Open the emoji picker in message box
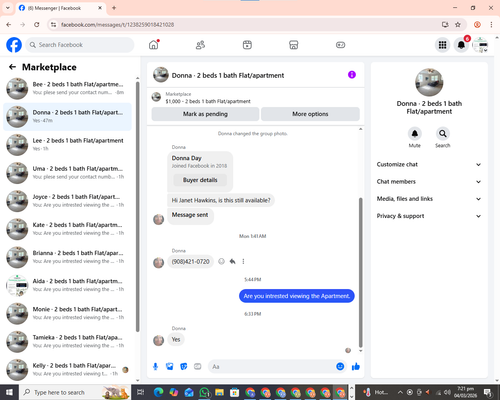The image size is (500, 400). (340, 367)
